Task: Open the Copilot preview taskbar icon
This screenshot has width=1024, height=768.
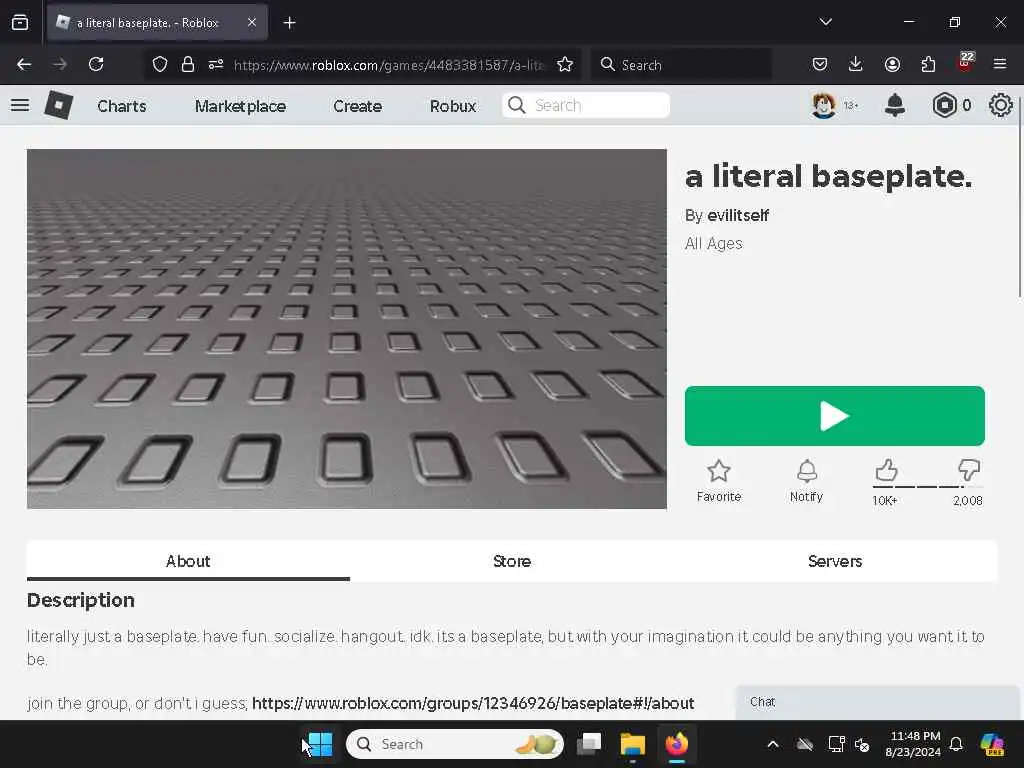Action: coord(992,744)
